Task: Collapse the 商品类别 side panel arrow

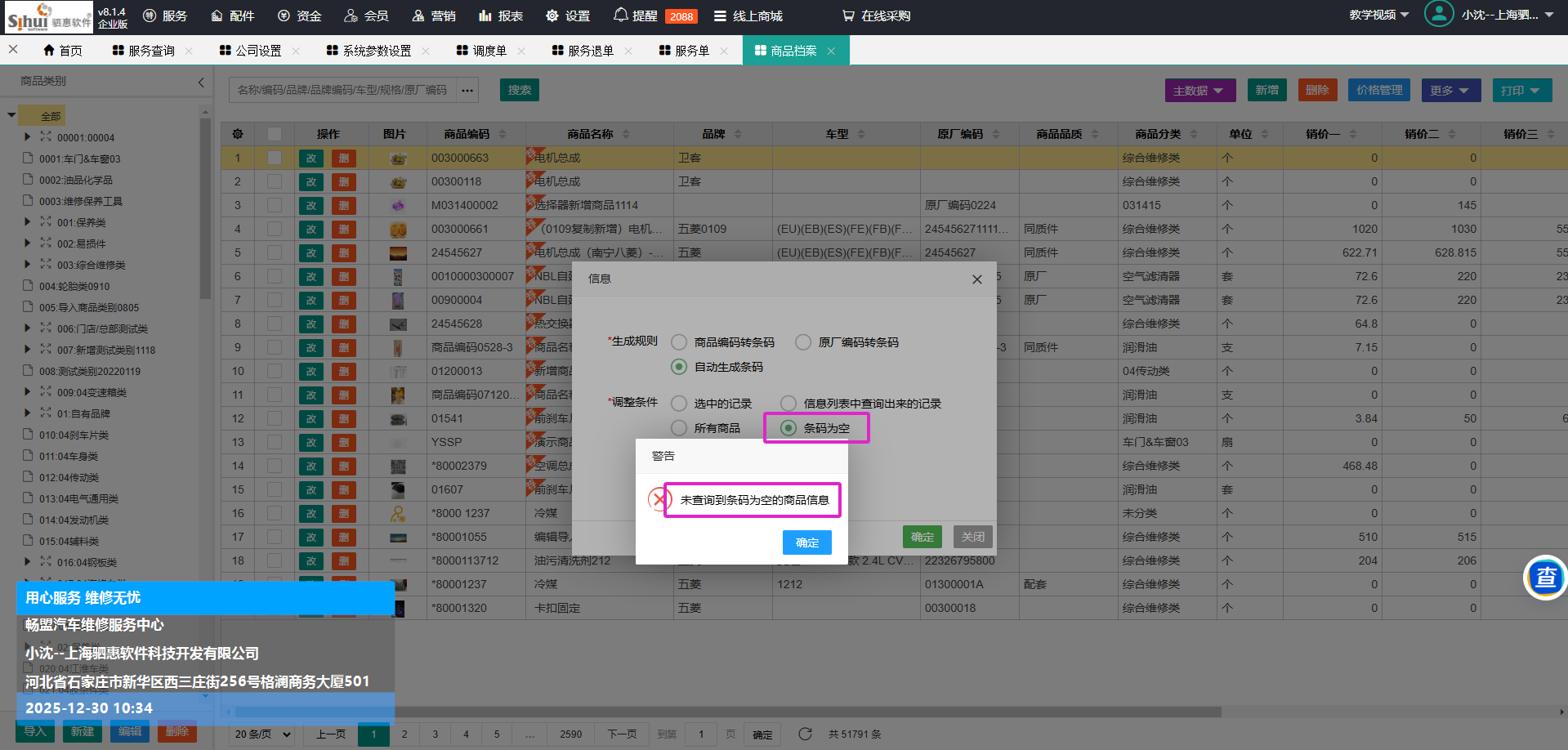Action: 201,82
